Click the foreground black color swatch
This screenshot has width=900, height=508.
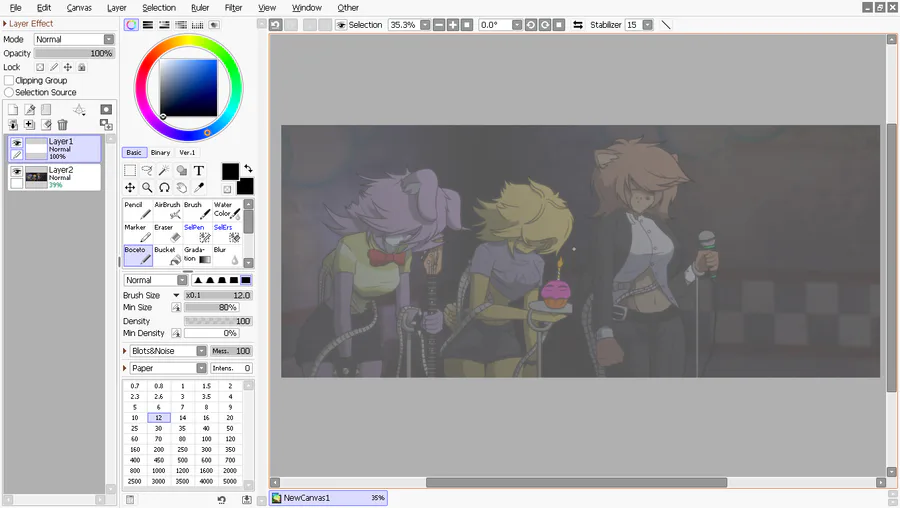(230, 172)
